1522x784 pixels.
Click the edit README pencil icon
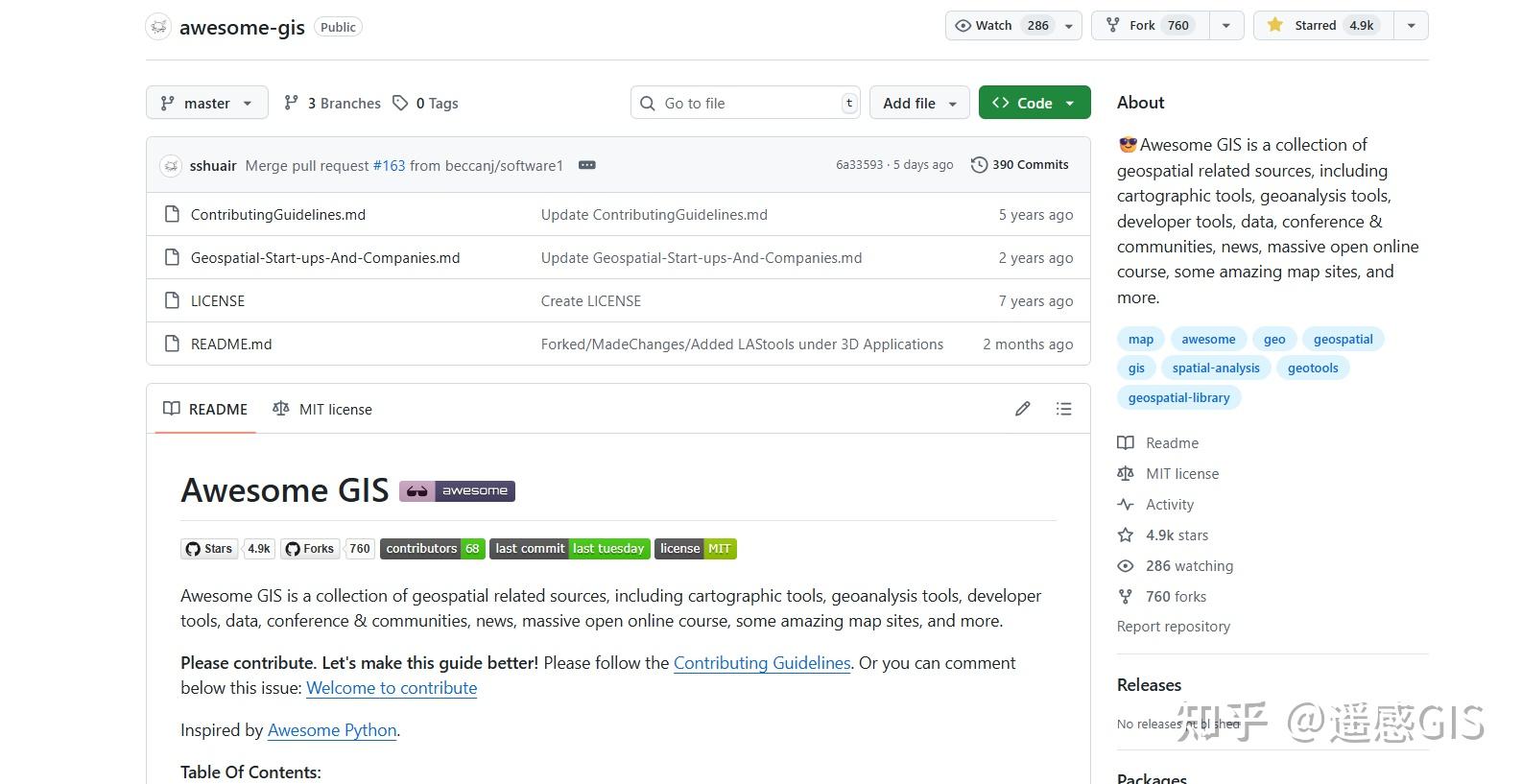(1023, 409)
